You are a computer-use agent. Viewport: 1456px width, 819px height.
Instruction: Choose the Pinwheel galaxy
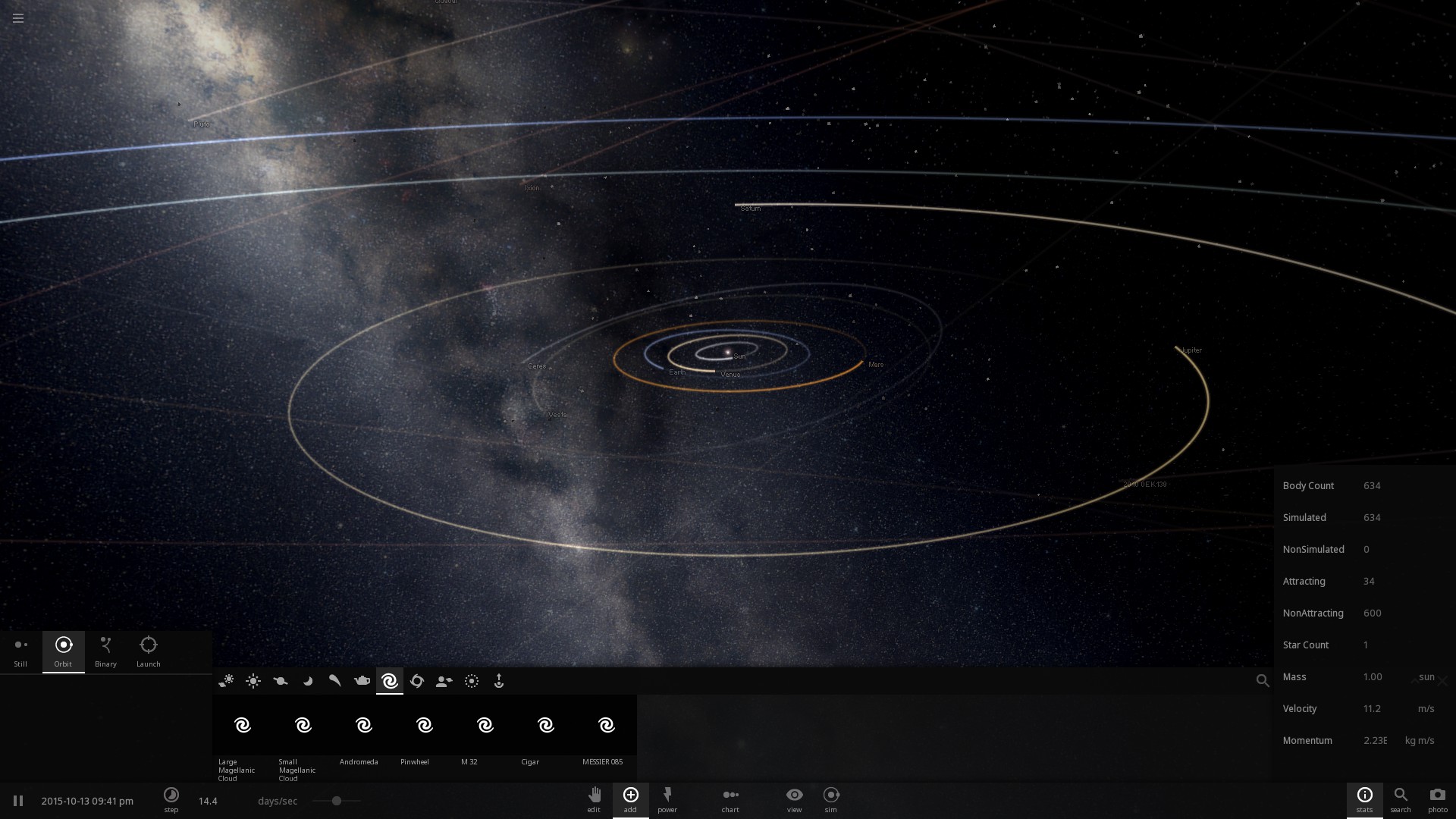point(425,731)
